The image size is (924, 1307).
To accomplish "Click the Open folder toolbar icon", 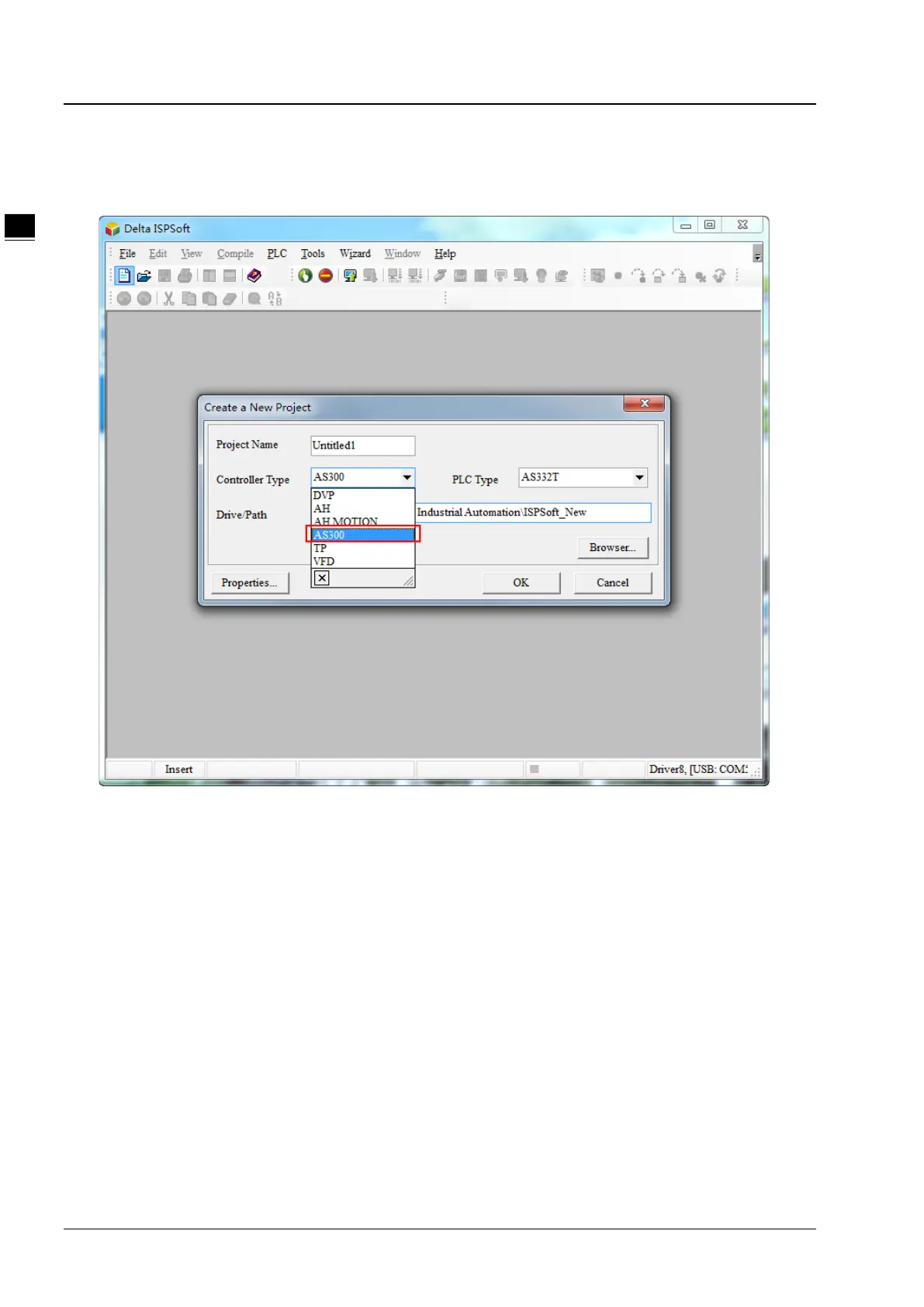I will (x=144, y=276).
